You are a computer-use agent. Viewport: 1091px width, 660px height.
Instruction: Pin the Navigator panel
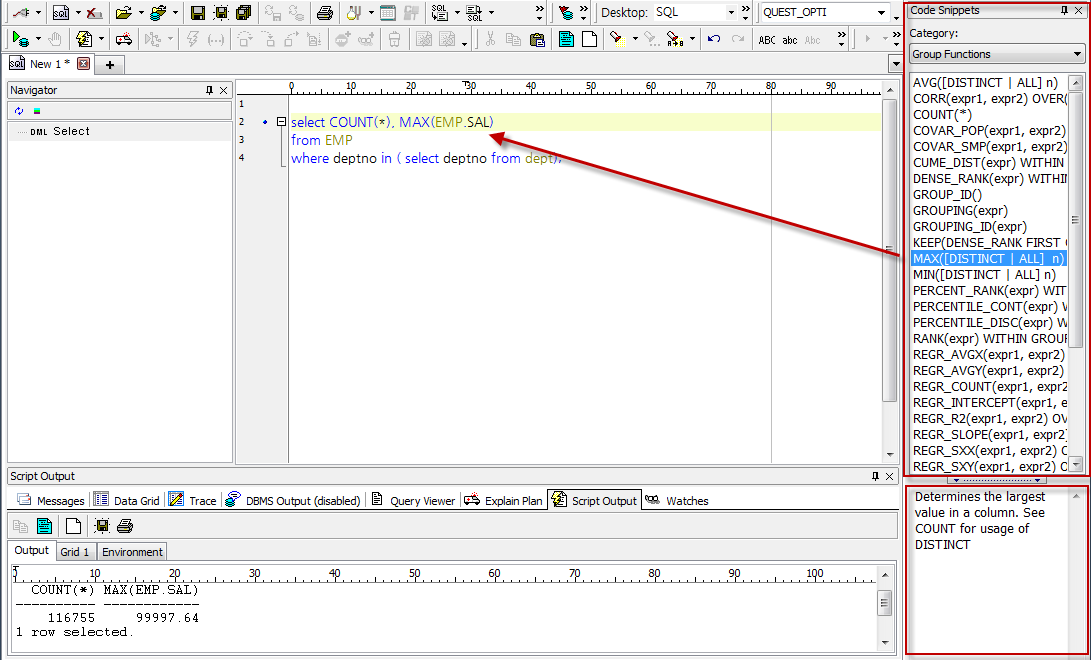pyautogui.click(x=208, y=90)
